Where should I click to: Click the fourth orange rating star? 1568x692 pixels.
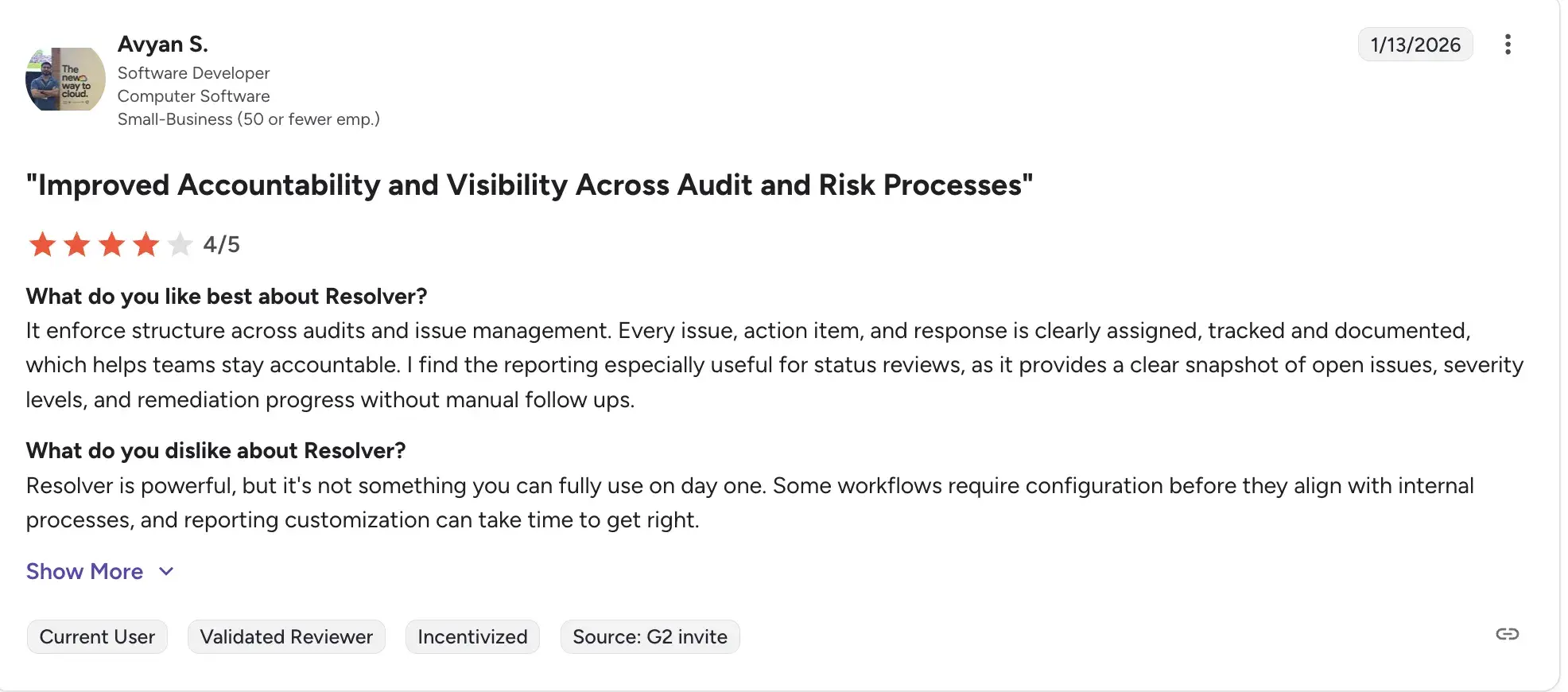pos(146,244)
